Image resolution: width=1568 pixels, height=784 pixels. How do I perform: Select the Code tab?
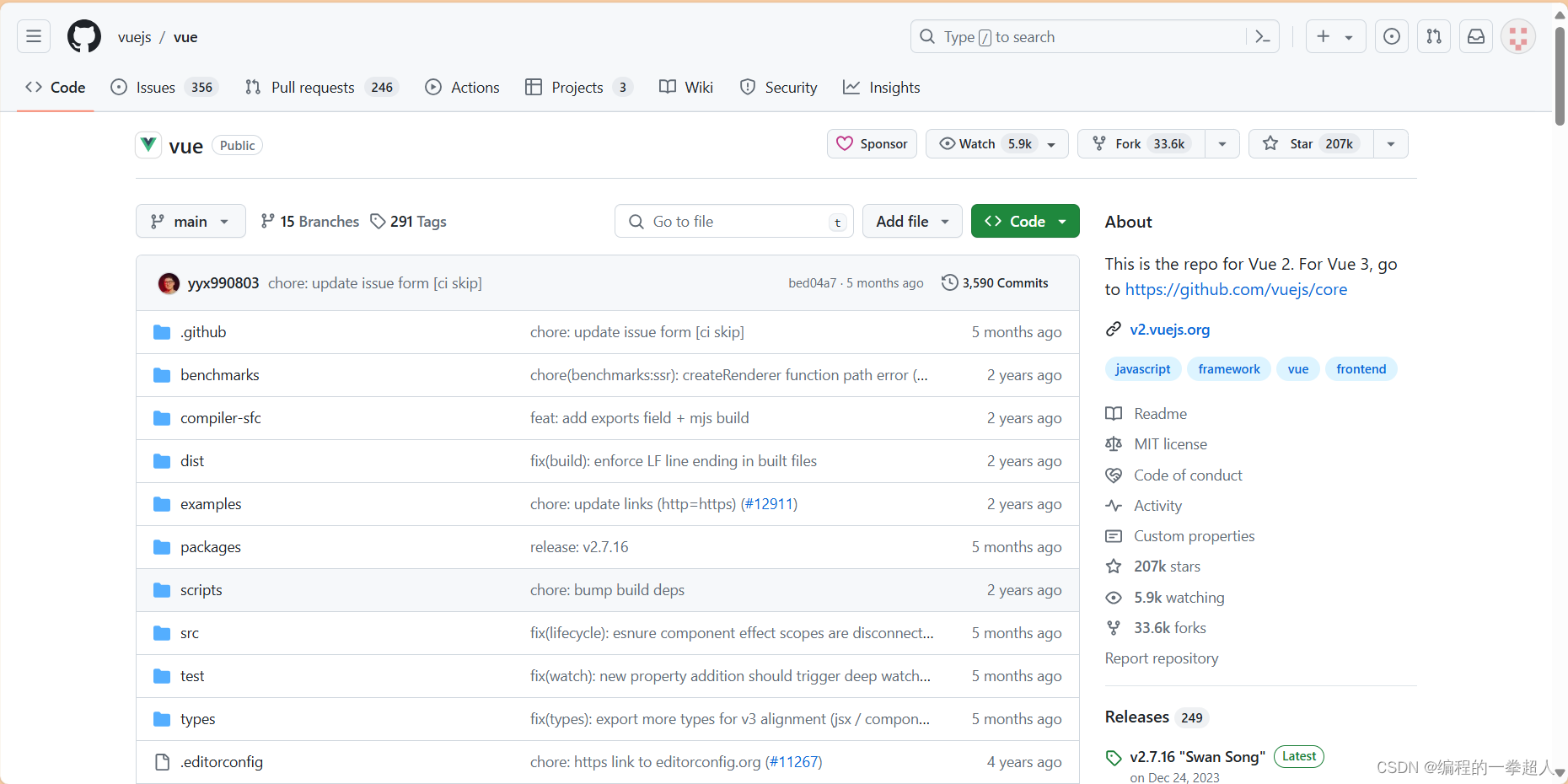point(56,88)
